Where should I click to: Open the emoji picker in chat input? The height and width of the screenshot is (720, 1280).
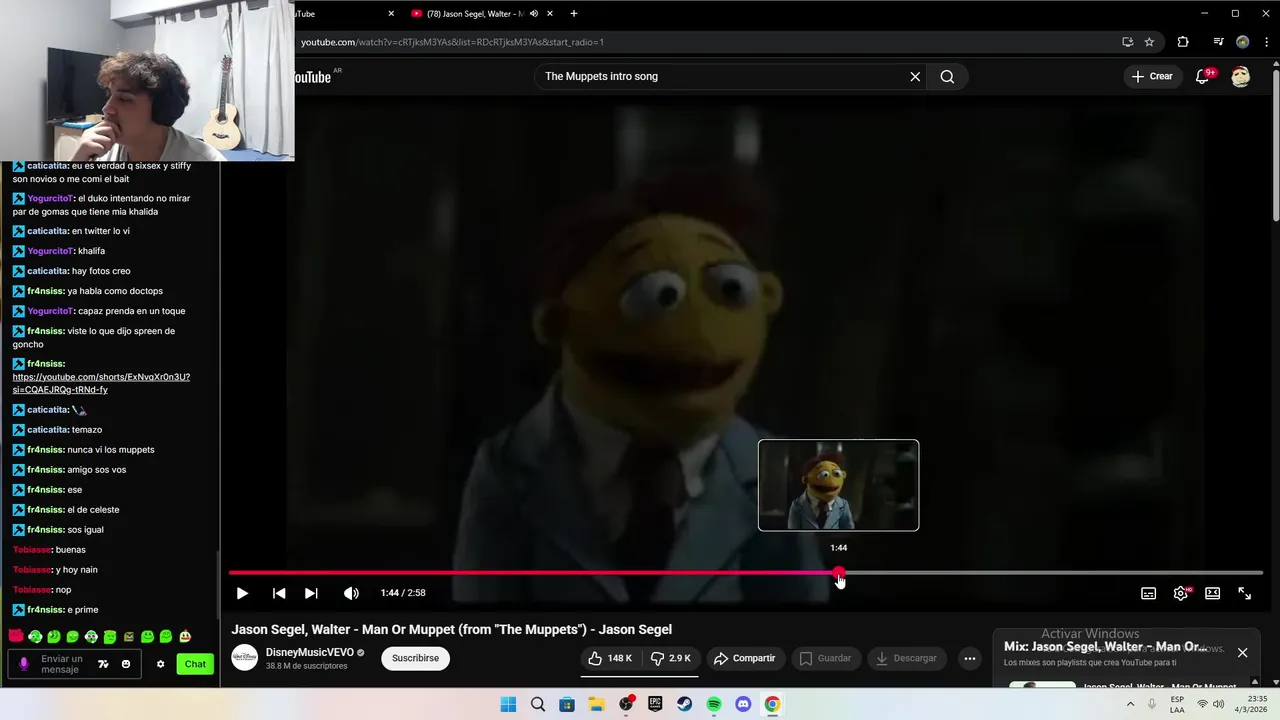[x=126, y=664]
